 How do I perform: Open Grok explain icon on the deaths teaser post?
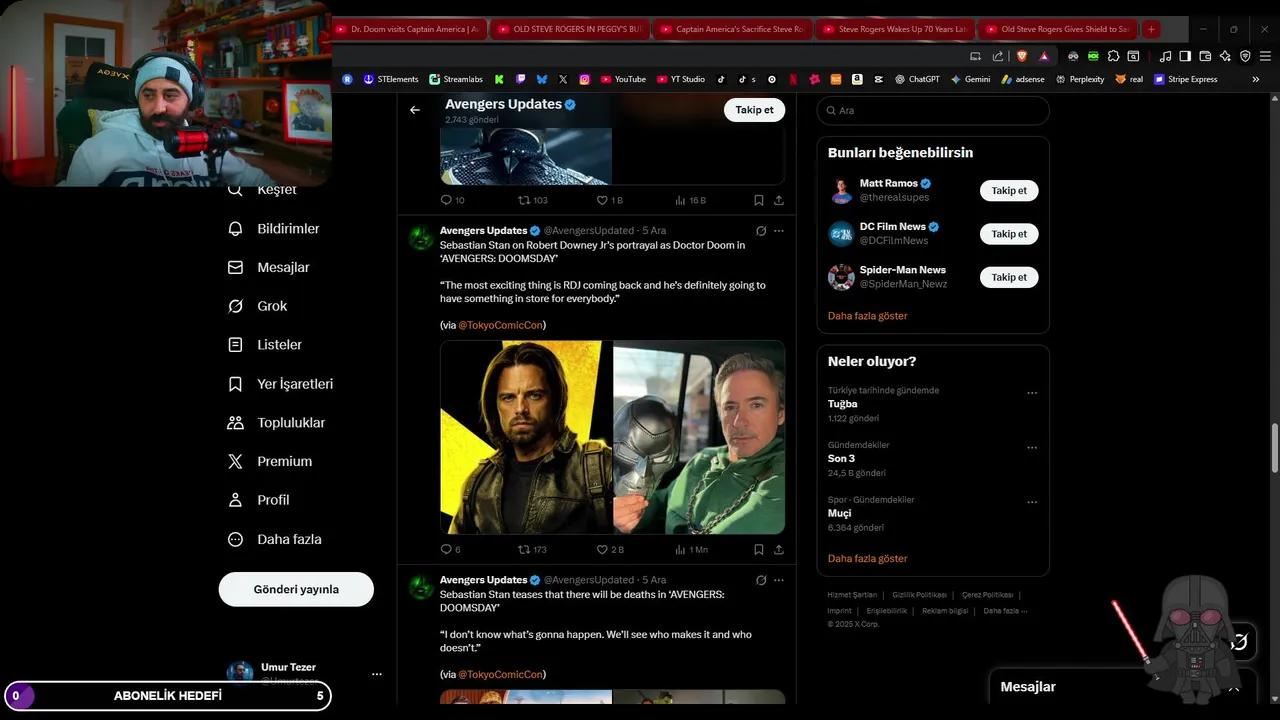point(761,580)
